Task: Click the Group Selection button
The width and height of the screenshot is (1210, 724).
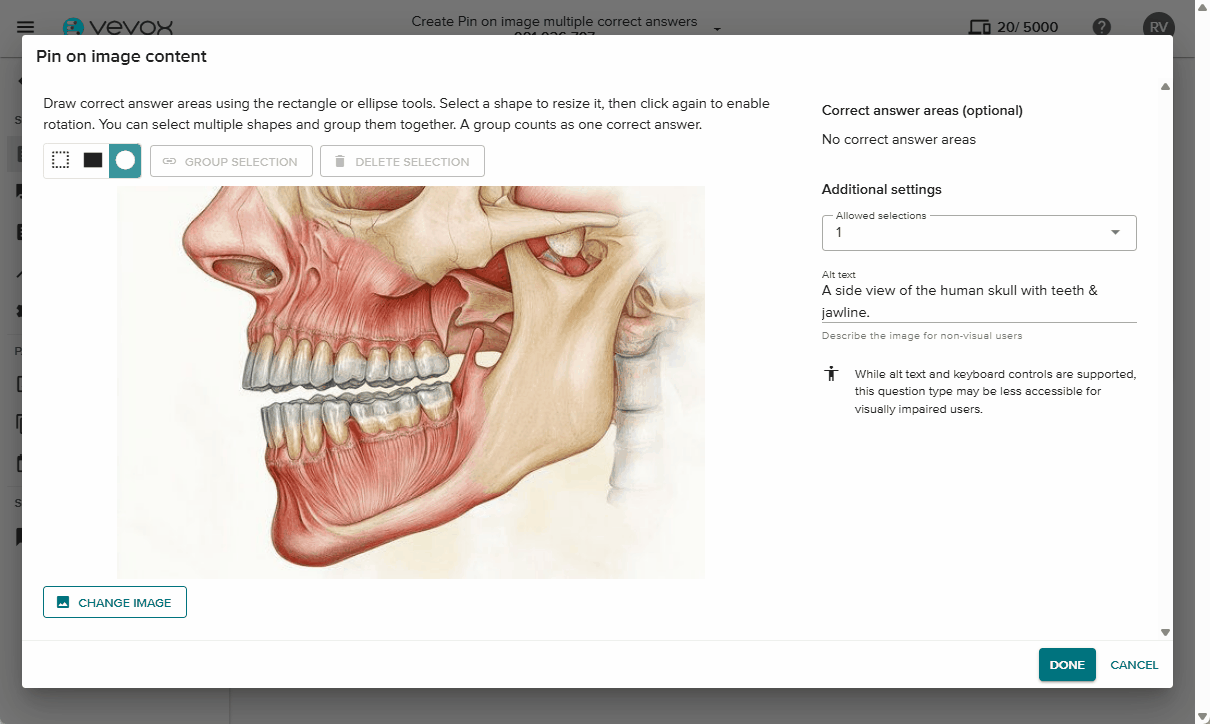Action: (231, 160)
